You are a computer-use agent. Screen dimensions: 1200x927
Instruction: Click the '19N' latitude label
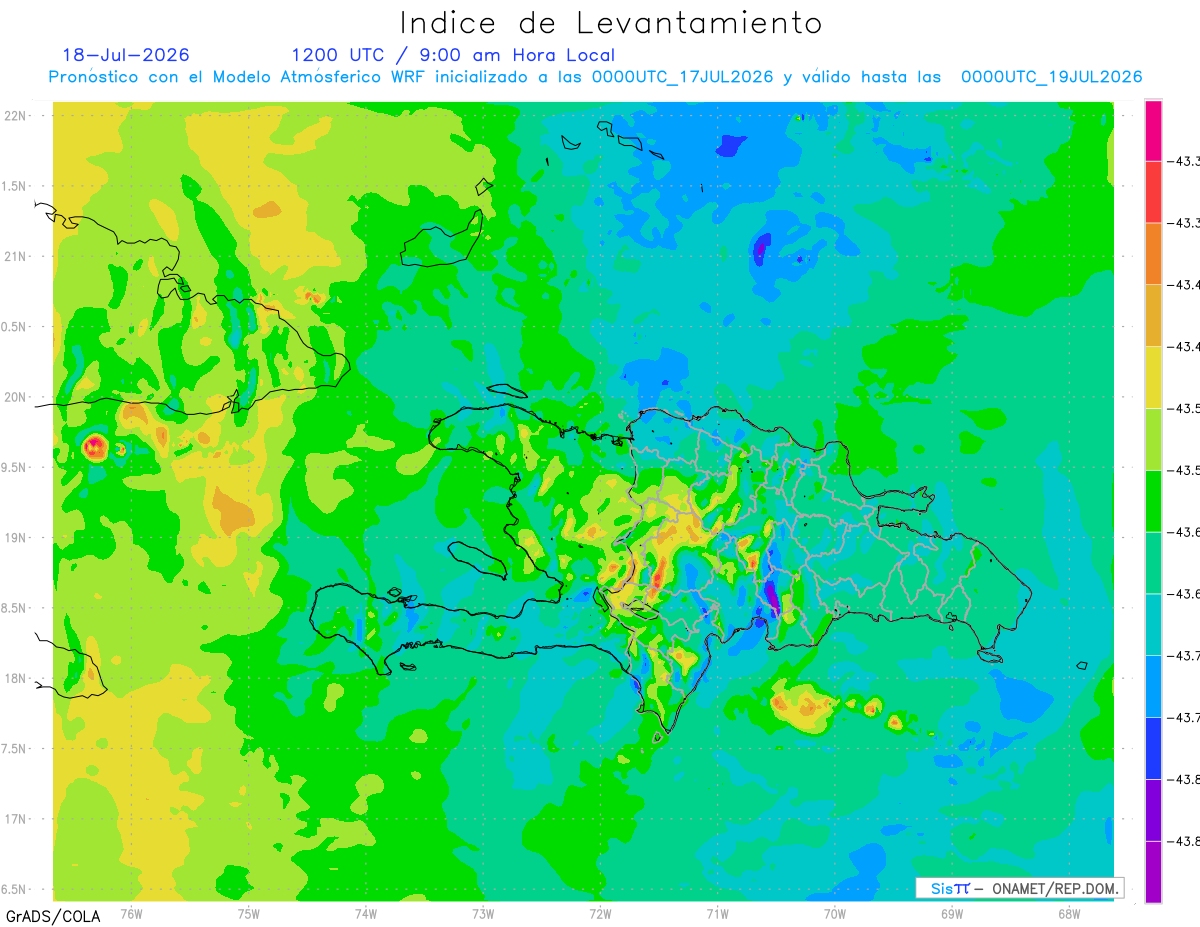pos(17,538)
